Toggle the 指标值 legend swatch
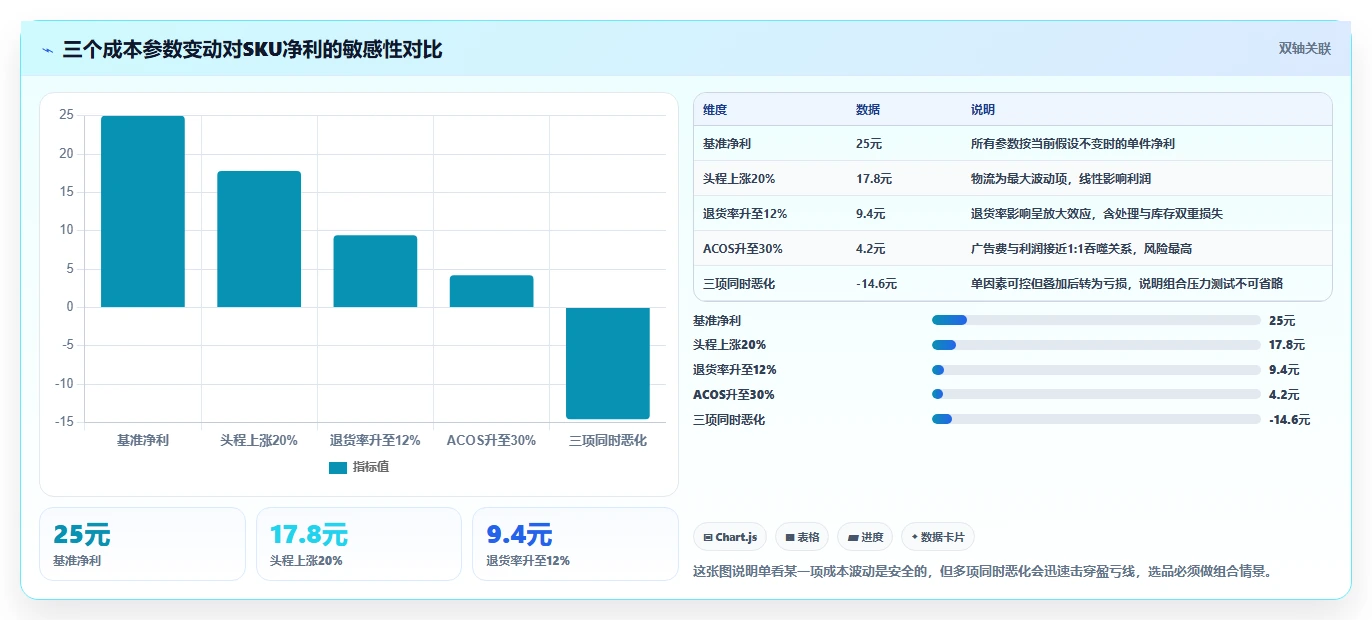 coord(338,467)
